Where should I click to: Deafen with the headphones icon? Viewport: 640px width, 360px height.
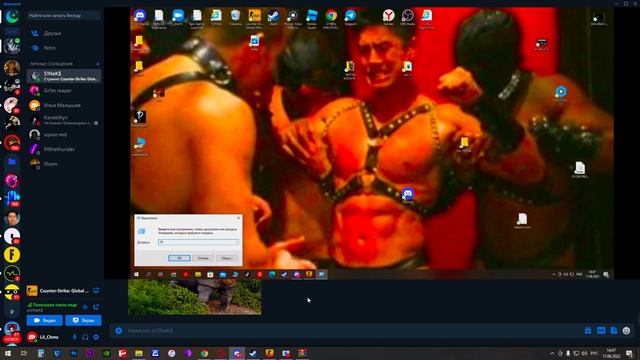(x=85, y=337)
